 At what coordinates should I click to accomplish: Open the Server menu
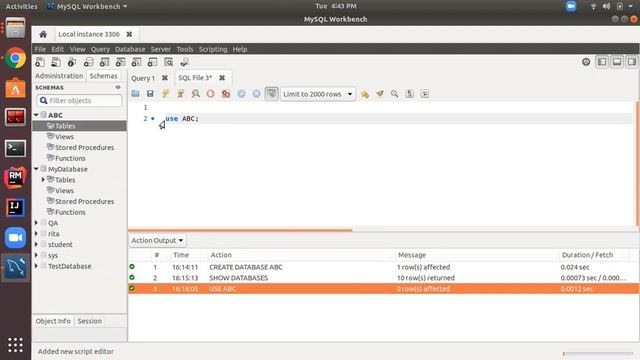[x=160, y=49]
